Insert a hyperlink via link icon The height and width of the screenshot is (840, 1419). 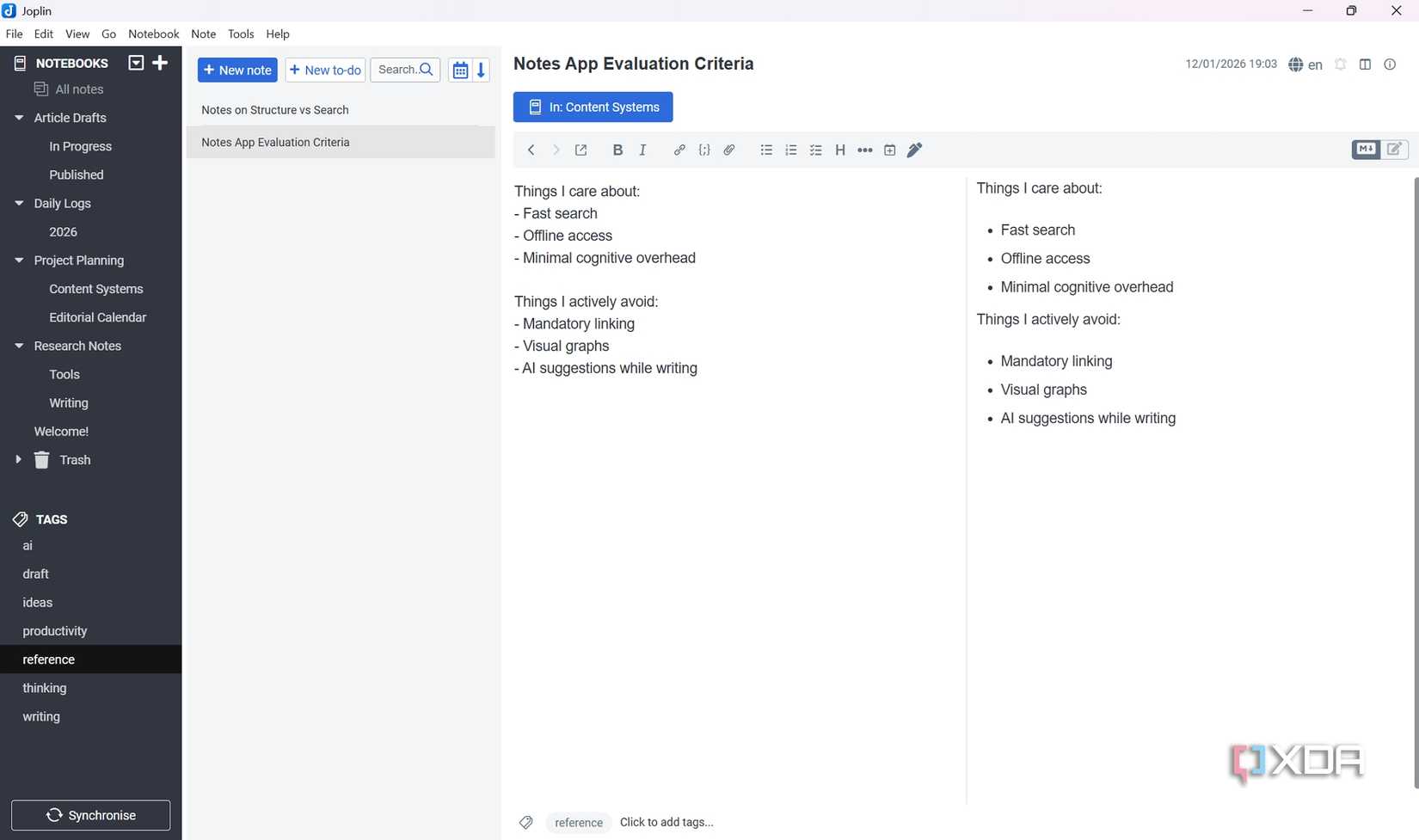[679, 150]
